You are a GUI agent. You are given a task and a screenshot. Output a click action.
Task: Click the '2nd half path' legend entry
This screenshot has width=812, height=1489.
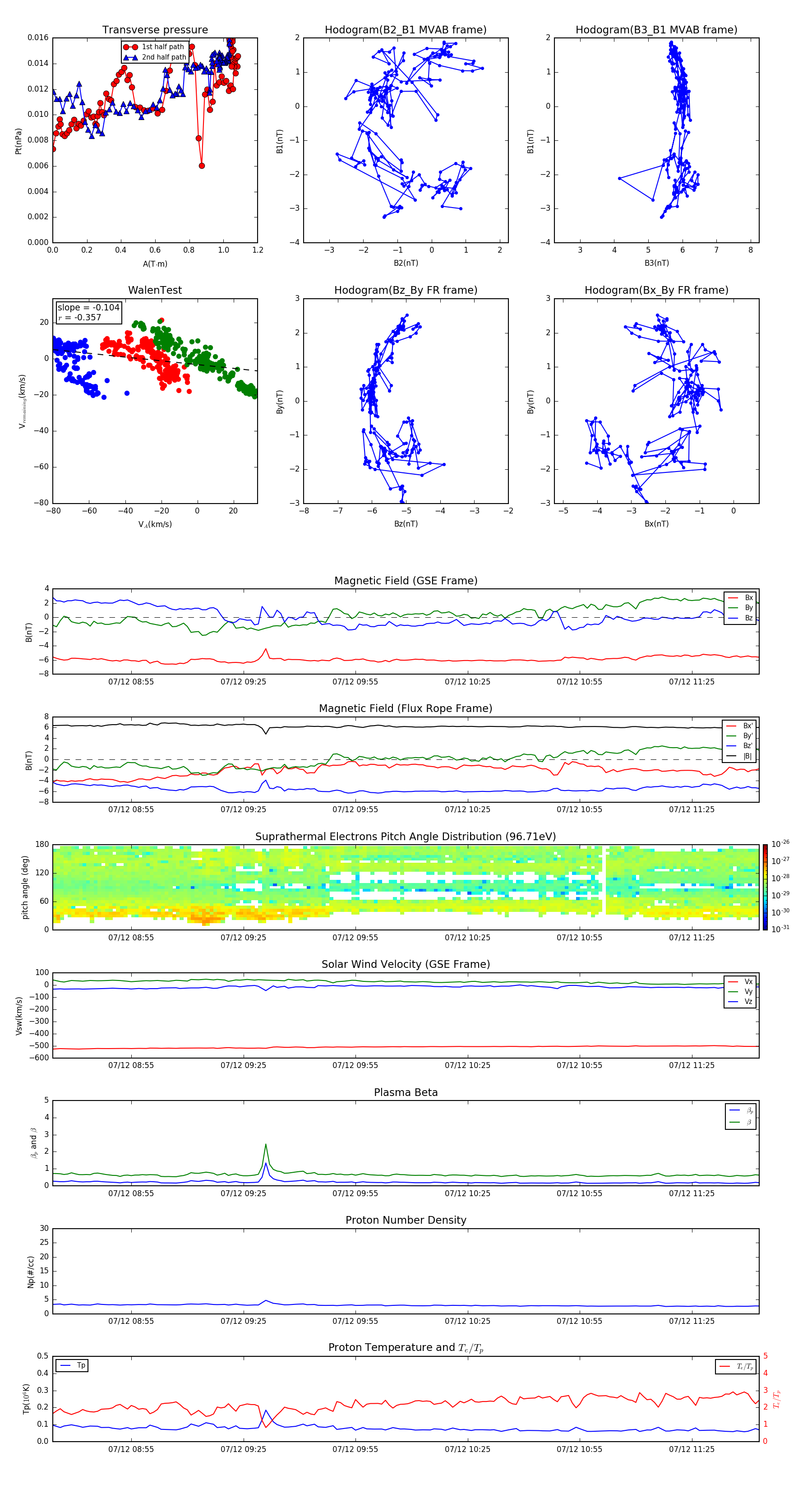(155, 57)
